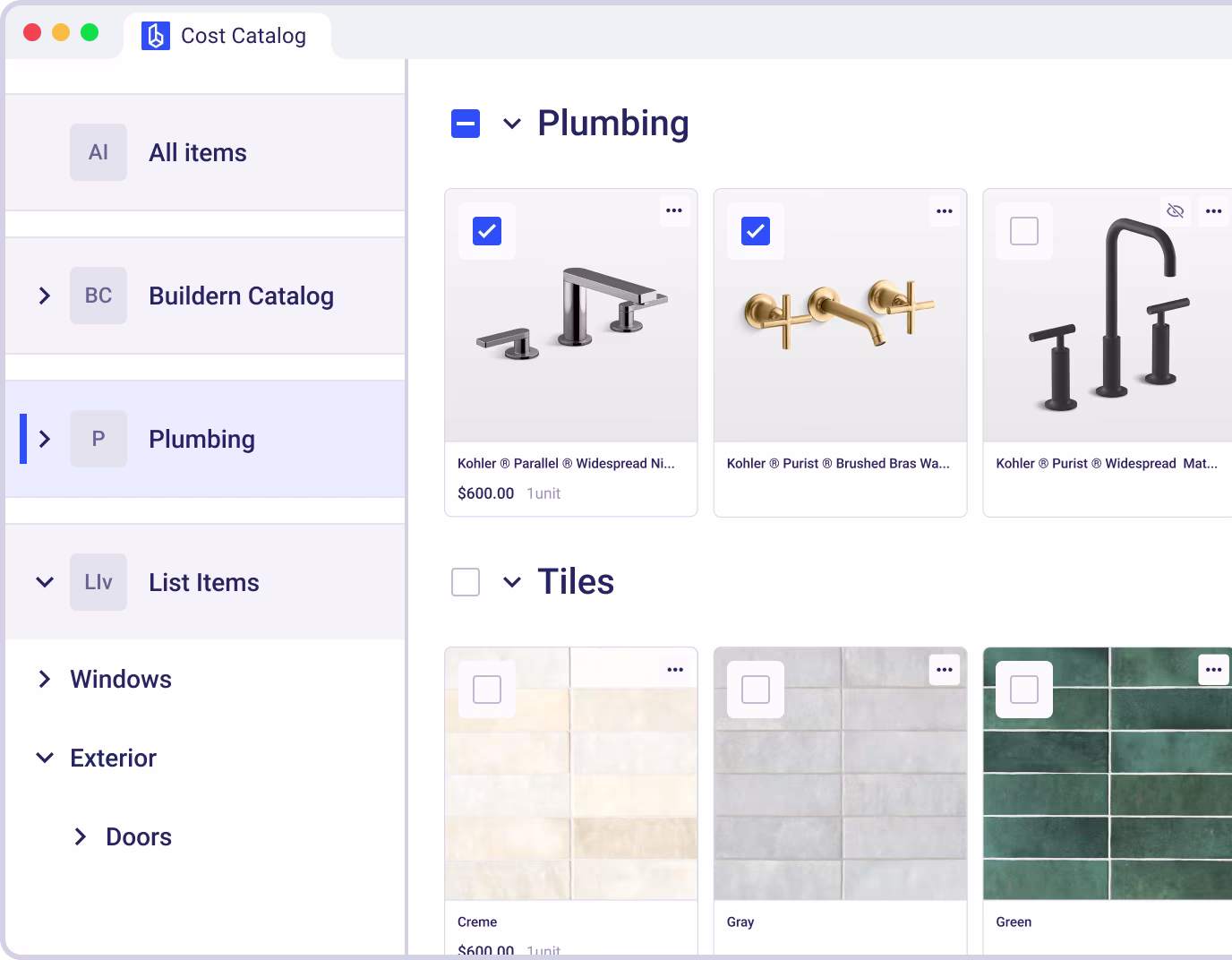Image resolution: width=1232 pixels, height=960 pixels.
Task: Select All items in sidebar
Action: coord(205,152)
